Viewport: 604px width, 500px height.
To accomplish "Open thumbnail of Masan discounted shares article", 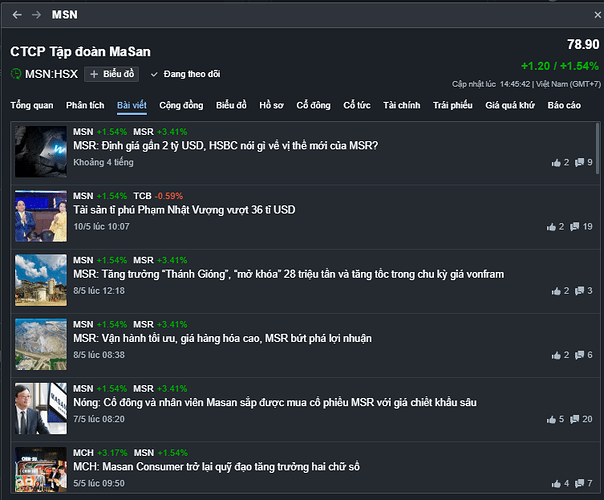I will click(41, 409).
